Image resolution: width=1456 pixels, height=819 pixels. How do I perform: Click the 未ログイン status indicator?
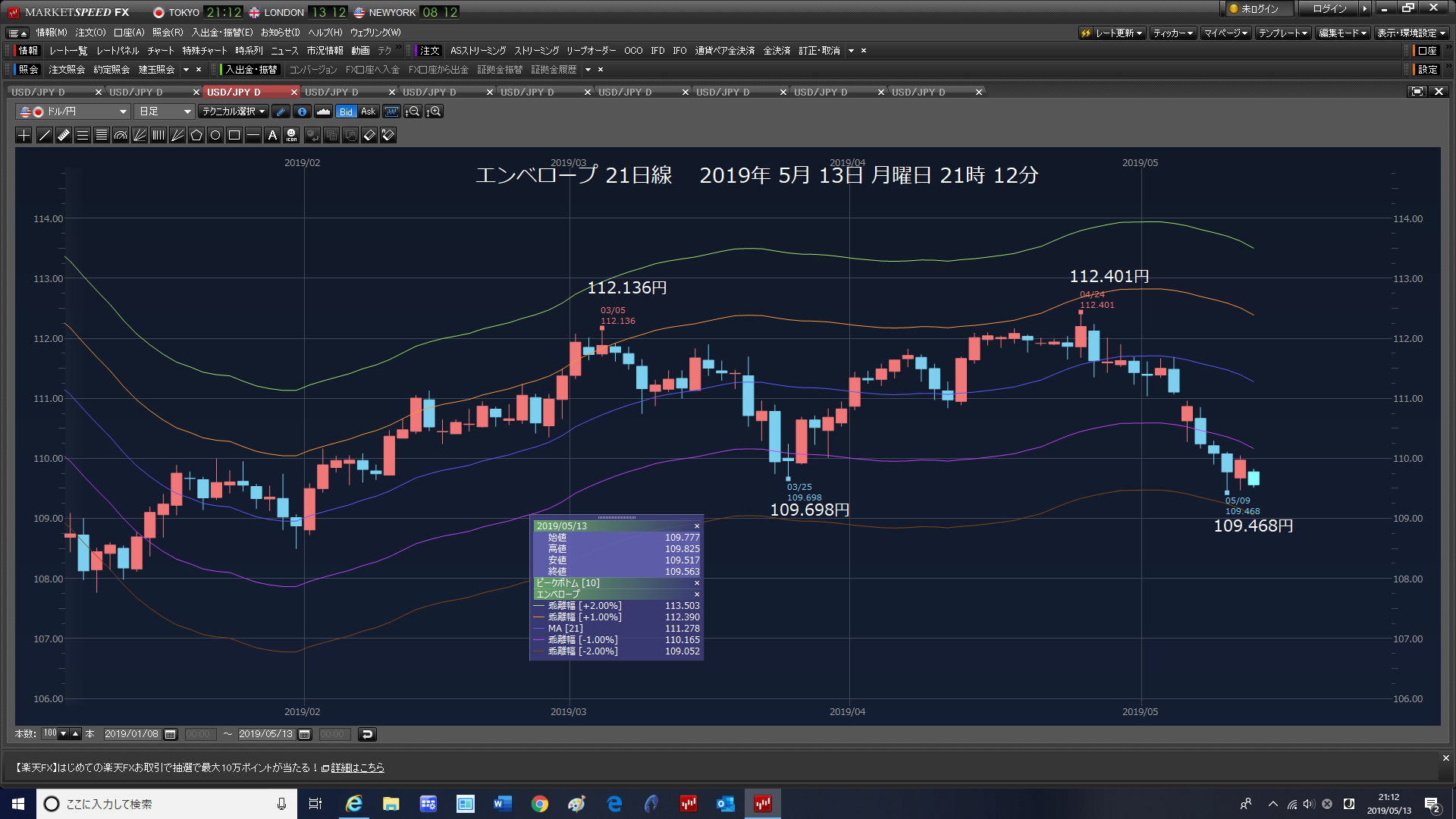click(x=1260, y=9)
